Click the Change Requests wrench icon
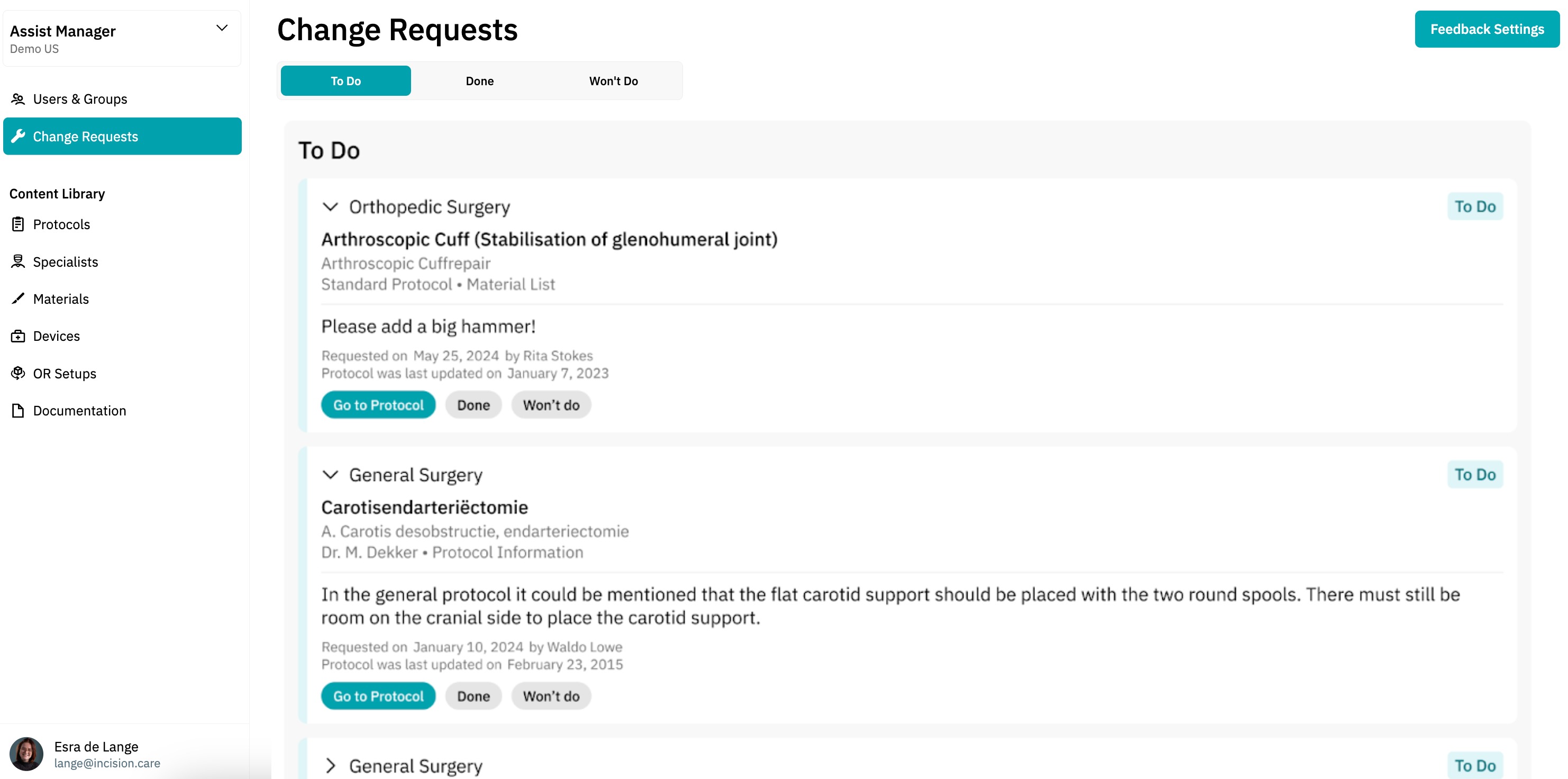 (x=19, y=136)
